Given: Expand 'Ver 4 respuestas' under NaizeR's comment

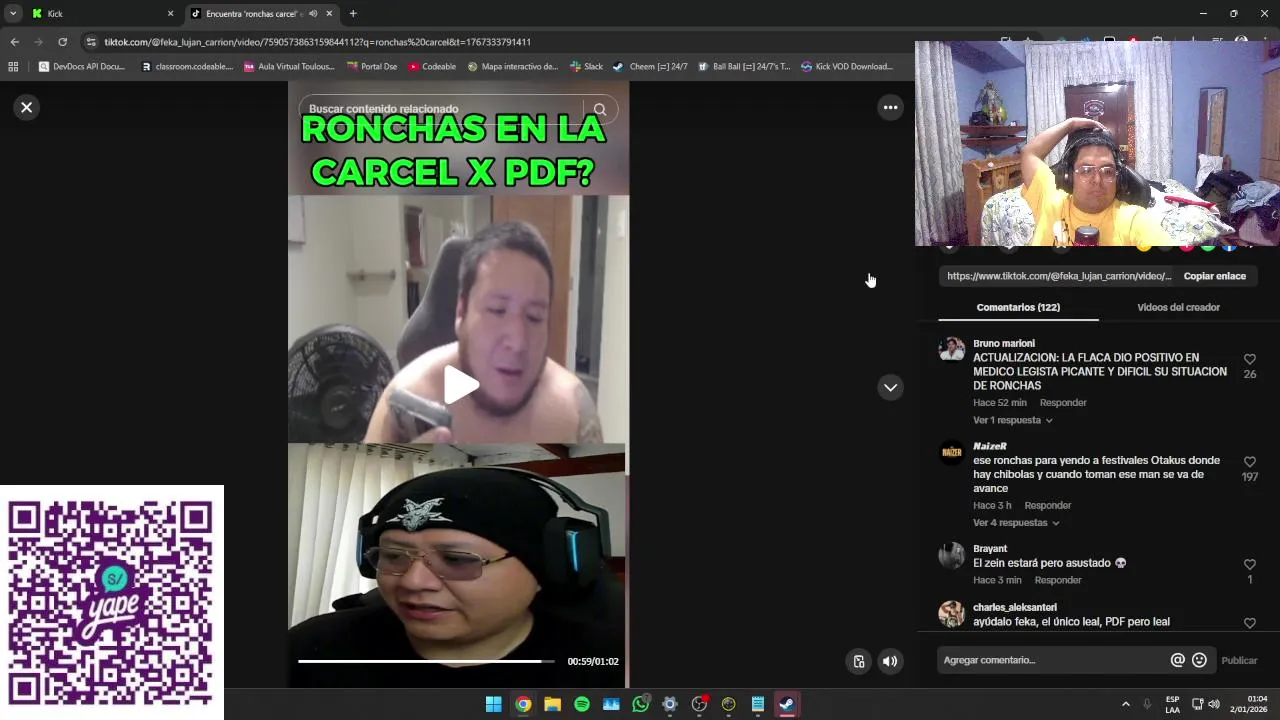Looking at the screenshot, I should [x=1016, y=523].
